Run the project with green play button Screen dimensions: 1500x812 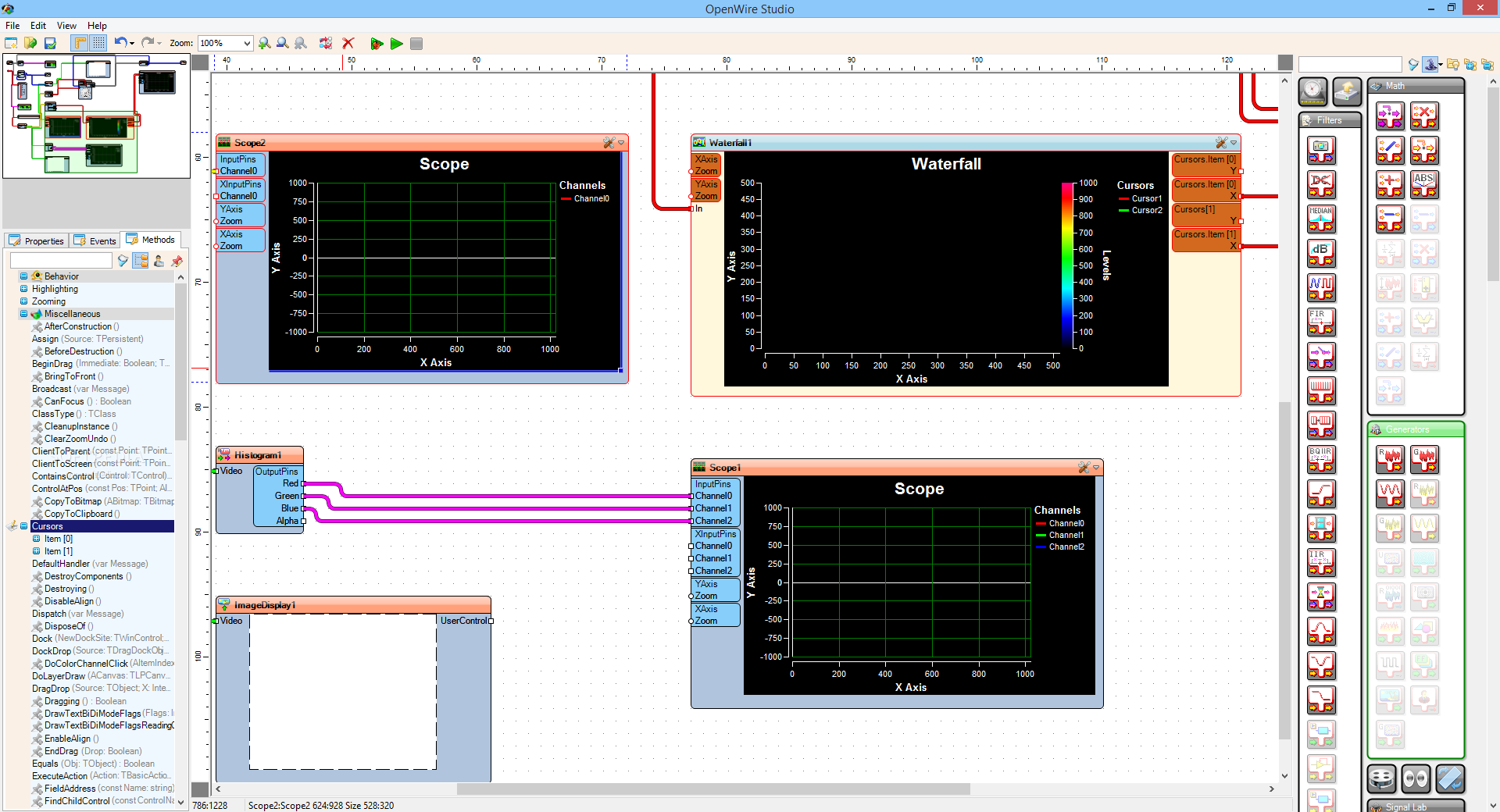point(397,44)
